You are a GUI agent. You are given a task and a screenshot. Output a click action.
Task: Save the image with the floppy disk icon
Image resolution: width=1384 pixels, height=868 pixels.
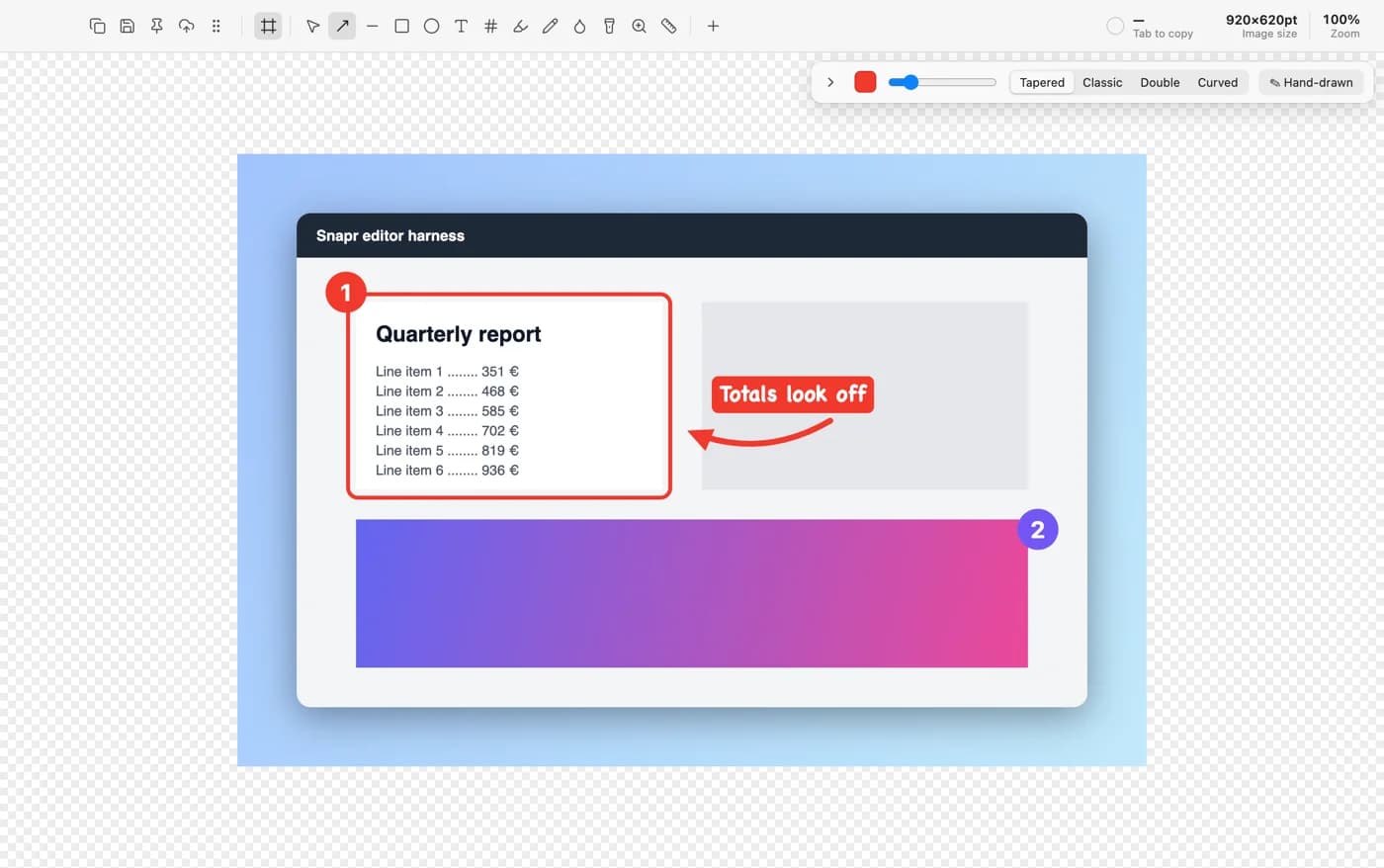click(127, 26)
